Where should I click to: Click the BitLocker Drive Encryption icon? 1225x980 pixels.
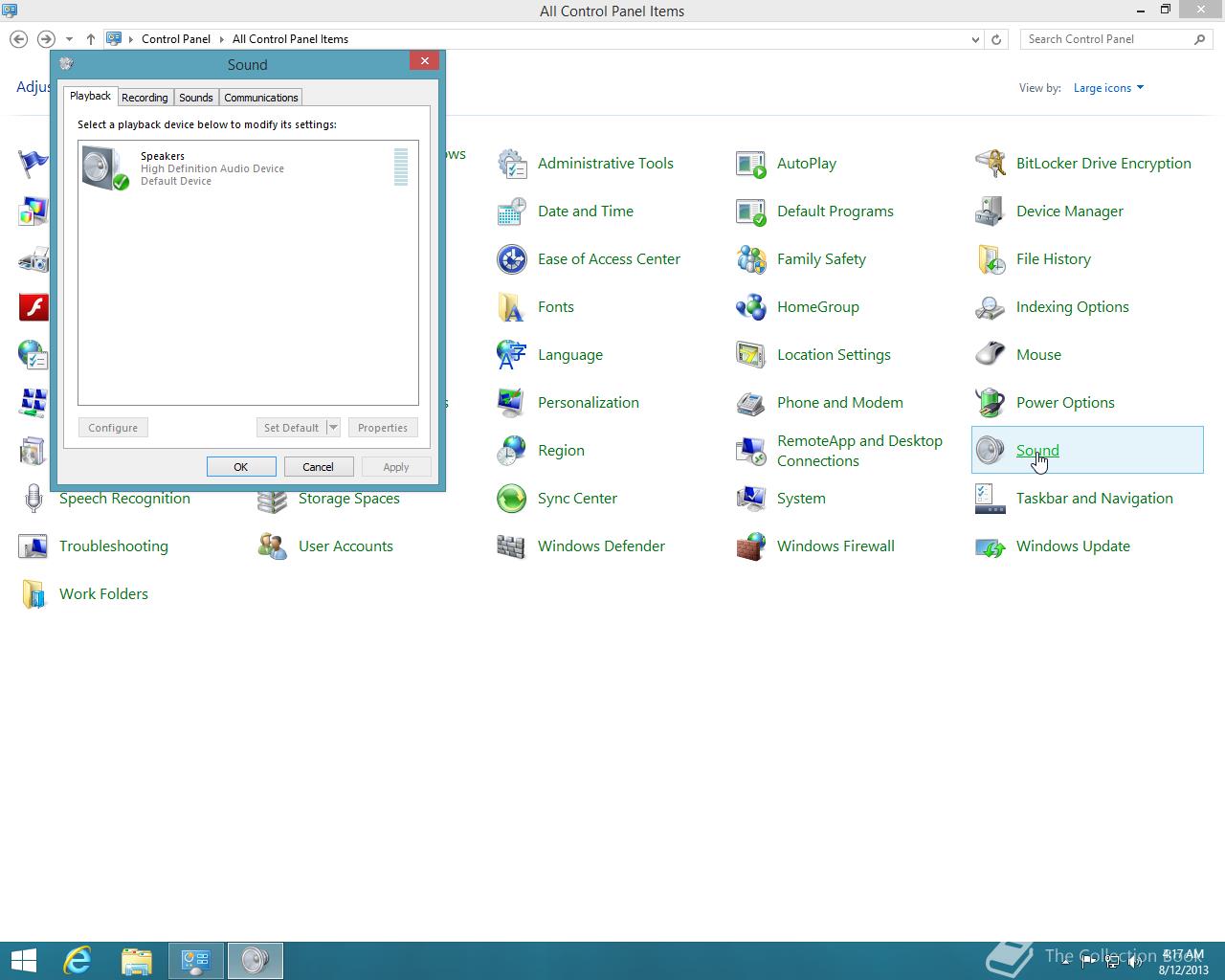pos(991,164)
